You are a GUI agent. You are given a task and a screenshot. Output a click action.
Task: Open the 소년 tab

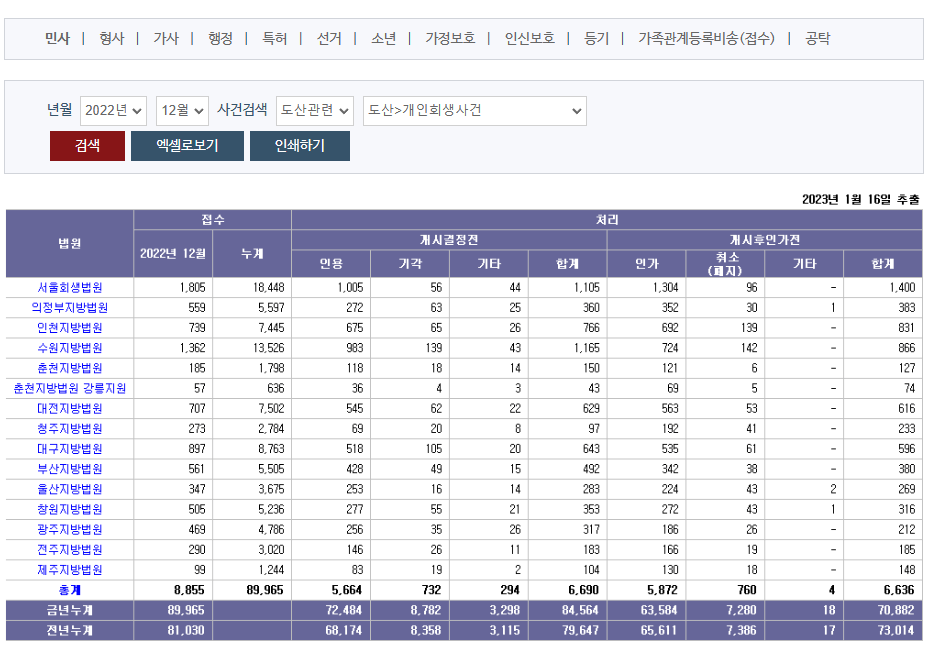[x=384, y=39]
